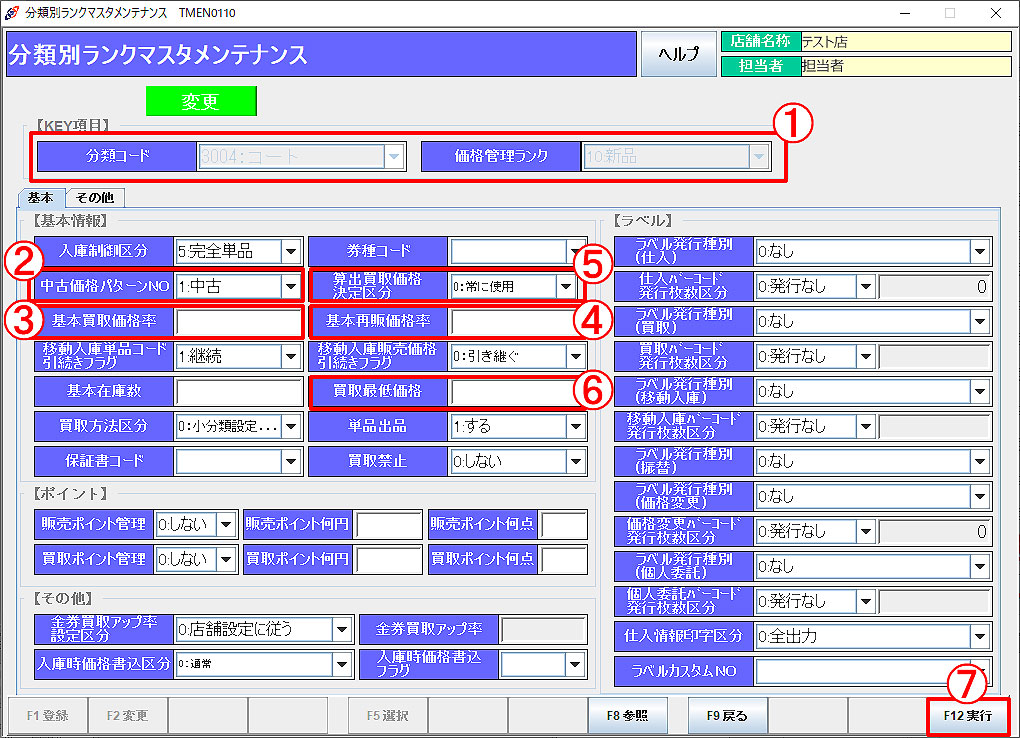Open the 仕入情報印字区分 dropdown
The height and width of the screenshot is (738, 1020).
pyautogui.click(x=980, y=636)
